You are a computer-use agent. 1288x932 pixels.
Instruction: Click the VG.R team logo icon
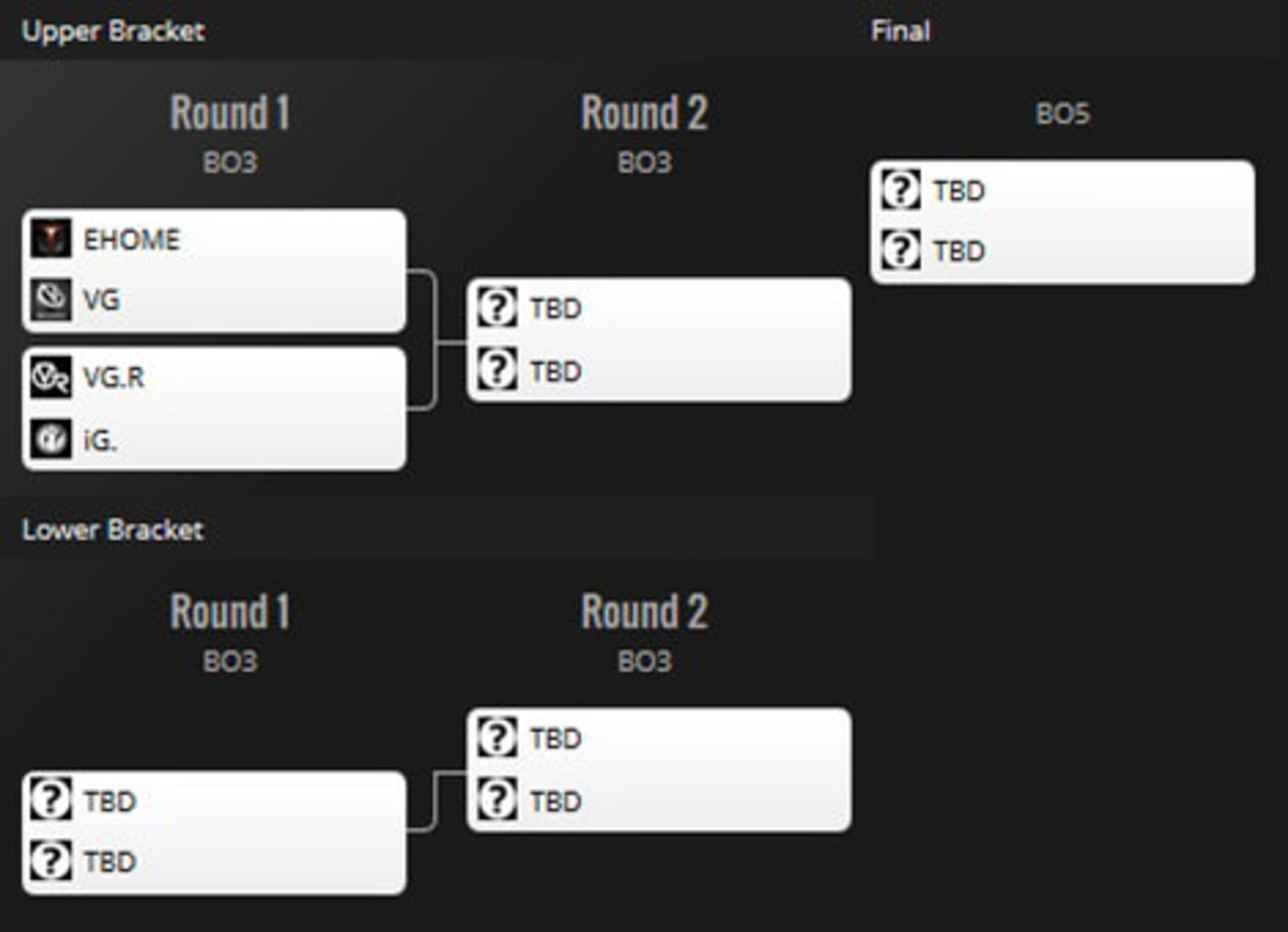[x=50, y=377]
